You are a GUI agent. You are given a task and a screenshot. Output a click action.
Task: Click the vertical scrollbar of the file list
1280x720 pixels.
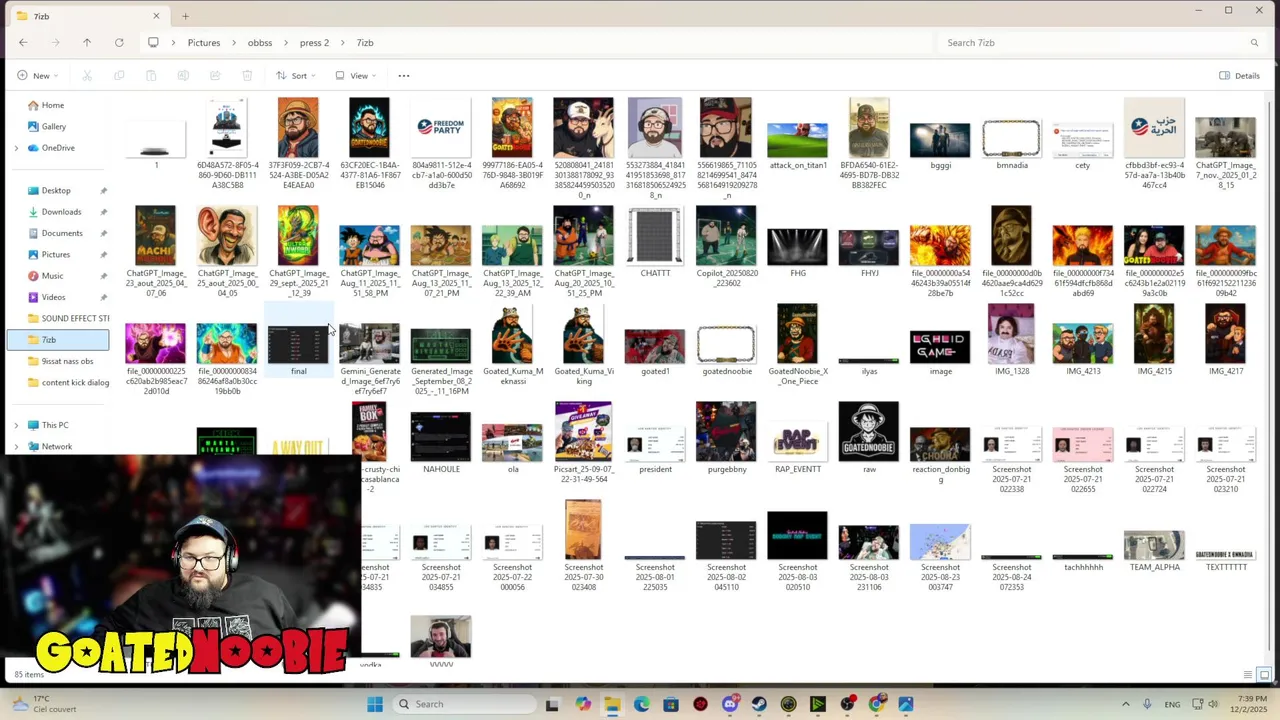tap(1271, 375)
